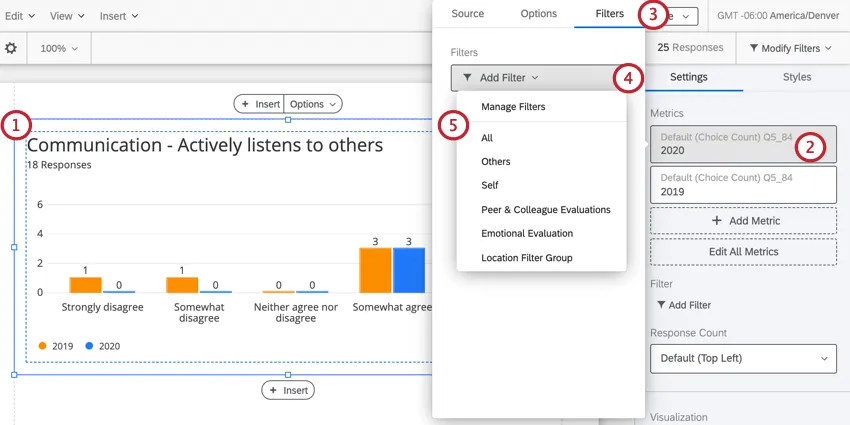The width and height of the screenshot is (850, 425).
Task: Click the funnel icon in Add Filter button
Action: [x=467, y=77]
